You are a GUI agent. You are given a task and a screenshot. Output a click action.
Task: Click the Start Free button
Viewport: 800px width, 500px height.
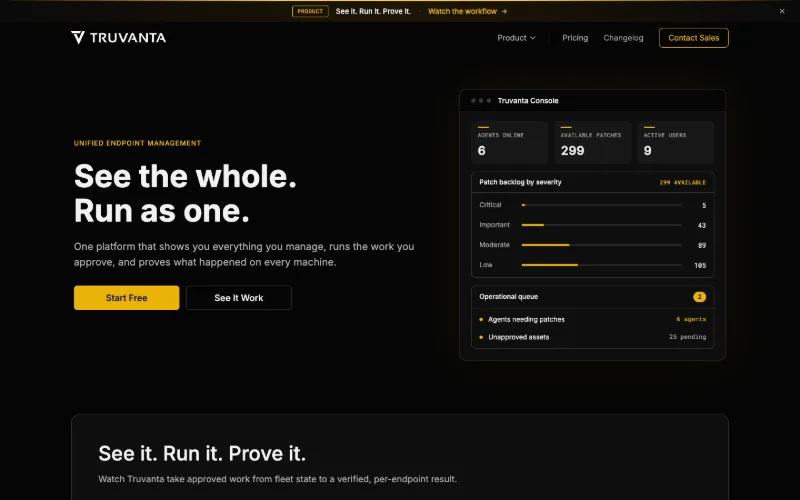click(x=127, y=297)
